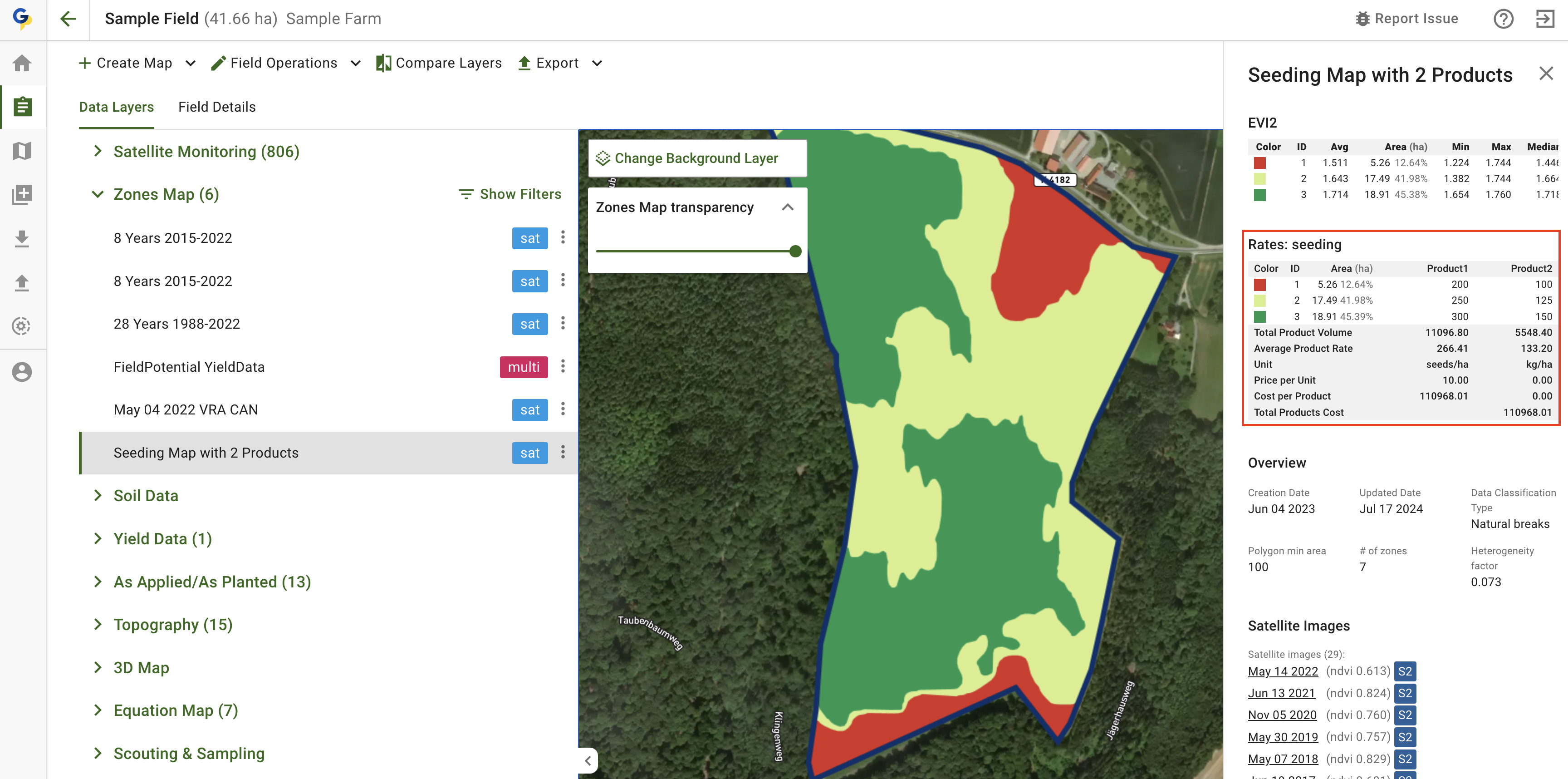Image resolution: width=1568 pixels, height=779 pixels.
Task: Open May 14 2022 satellite image link
Action: click(1282, 671)
